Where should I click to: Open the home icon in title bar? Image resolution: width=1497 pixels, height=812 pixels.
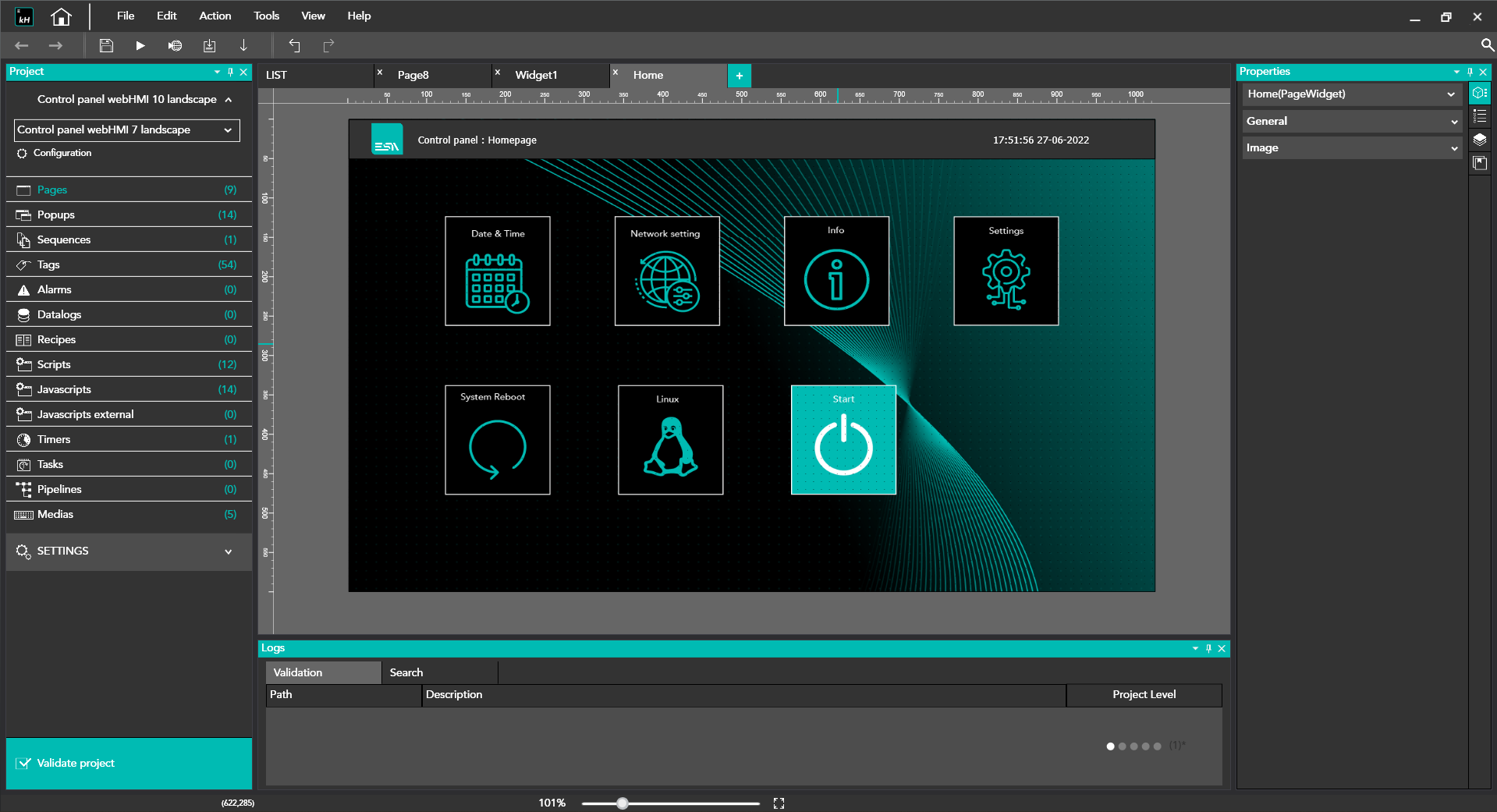click(x=61, y=16)
